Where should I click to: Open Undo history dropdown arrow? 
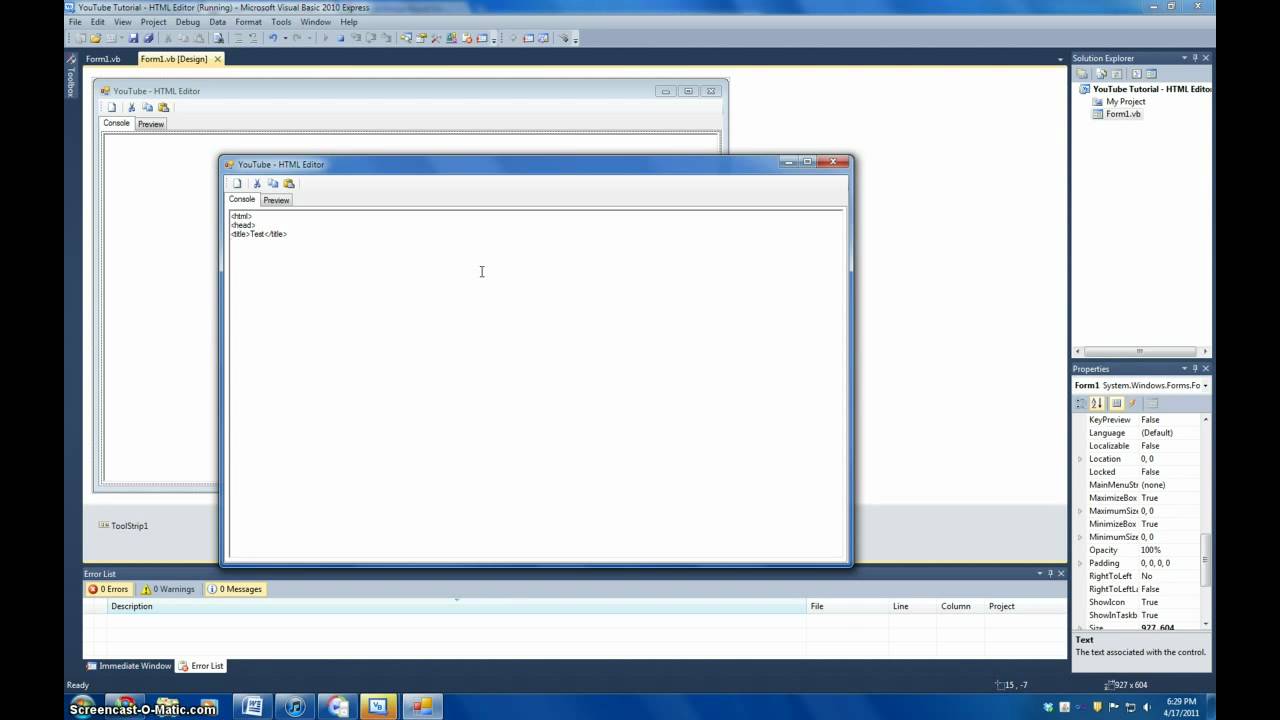(286, 38)
